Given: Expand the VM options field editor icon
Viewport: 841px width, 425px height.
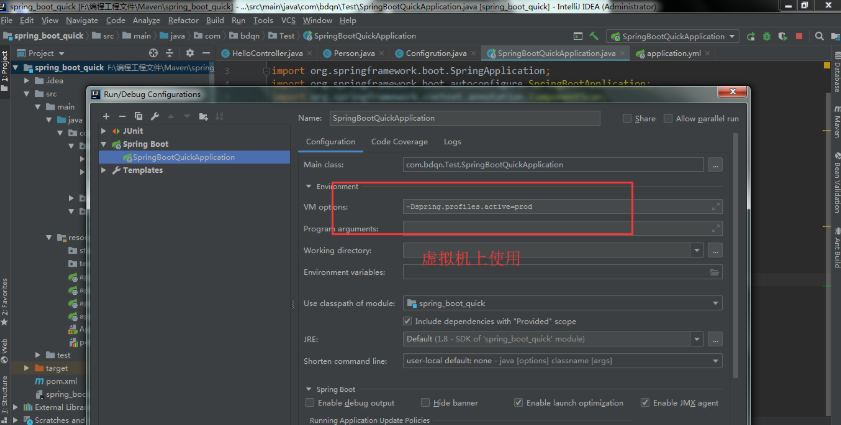Looking at the screenshot, I should tap(715, 207).
